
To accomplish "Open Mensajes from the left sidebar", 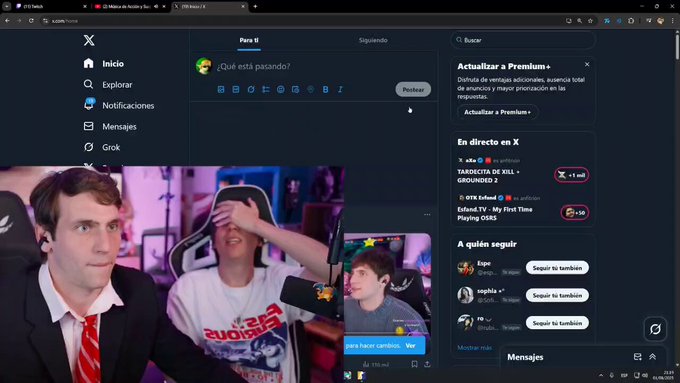I will [110, 126].
